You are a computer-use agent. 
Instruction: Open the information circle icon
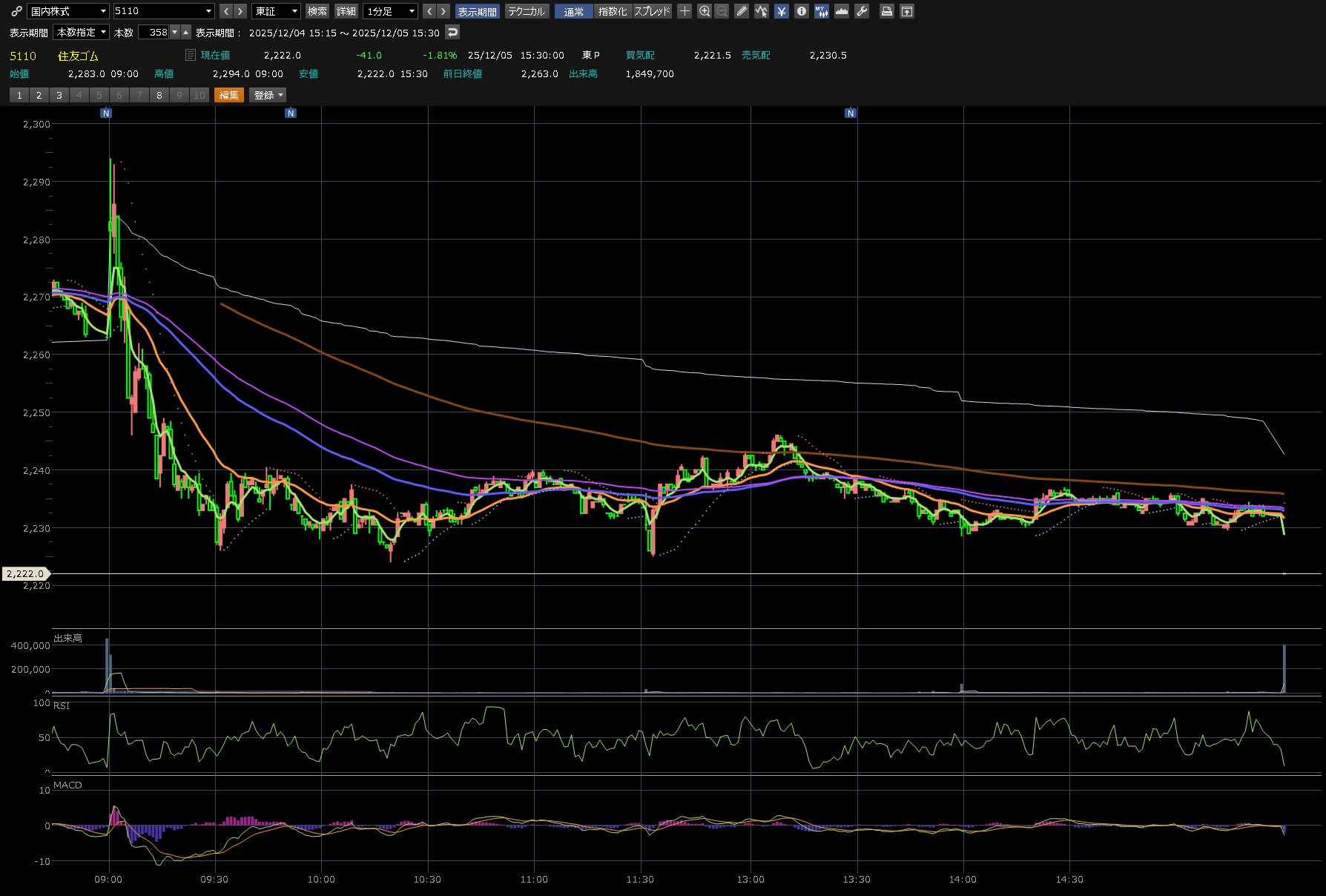802,11
